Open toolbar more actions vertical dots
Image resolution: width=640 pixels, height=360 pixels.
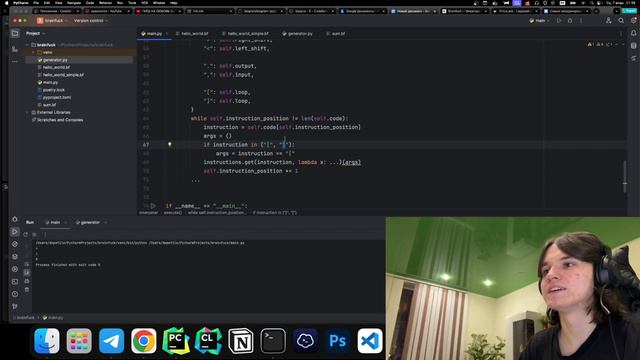point(581,20)
